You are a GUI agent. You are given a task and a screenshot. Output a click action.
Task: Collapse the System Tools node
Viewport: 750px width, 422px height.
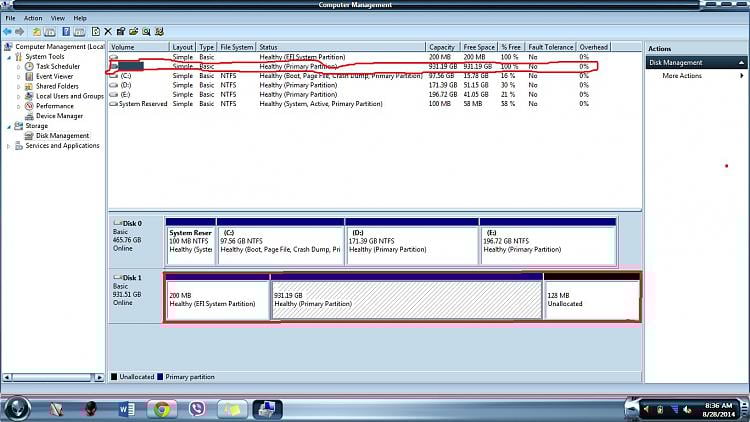tap(9, 57)
